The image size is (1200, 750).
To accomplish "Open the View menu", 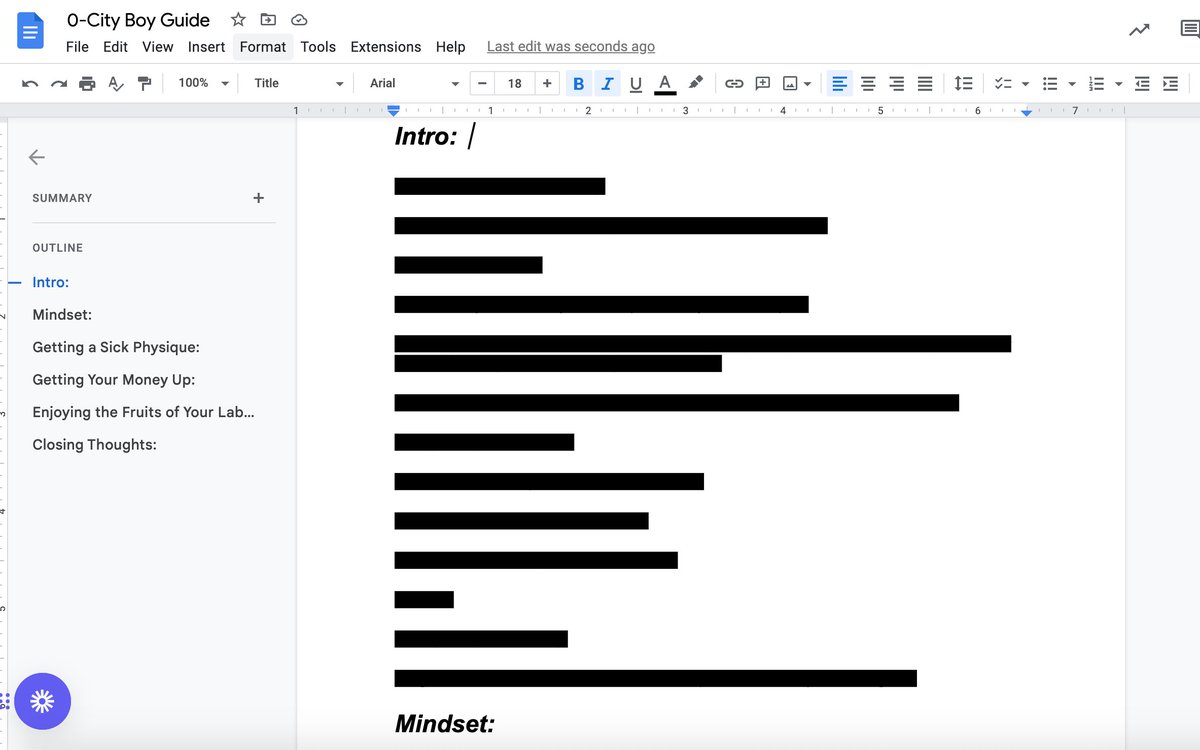I will [x=157, y=46].
